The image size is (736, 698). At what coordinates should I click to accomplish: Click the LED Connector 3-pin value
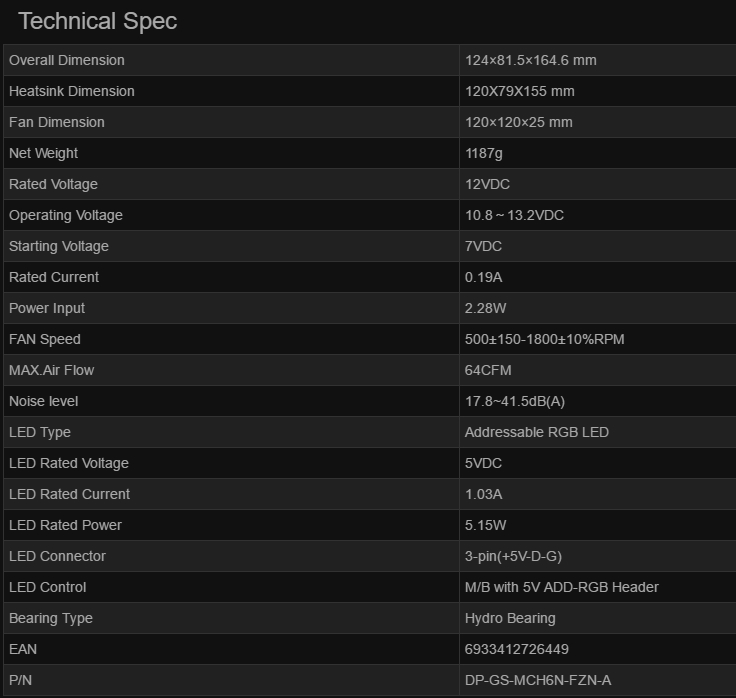point(517,556)
